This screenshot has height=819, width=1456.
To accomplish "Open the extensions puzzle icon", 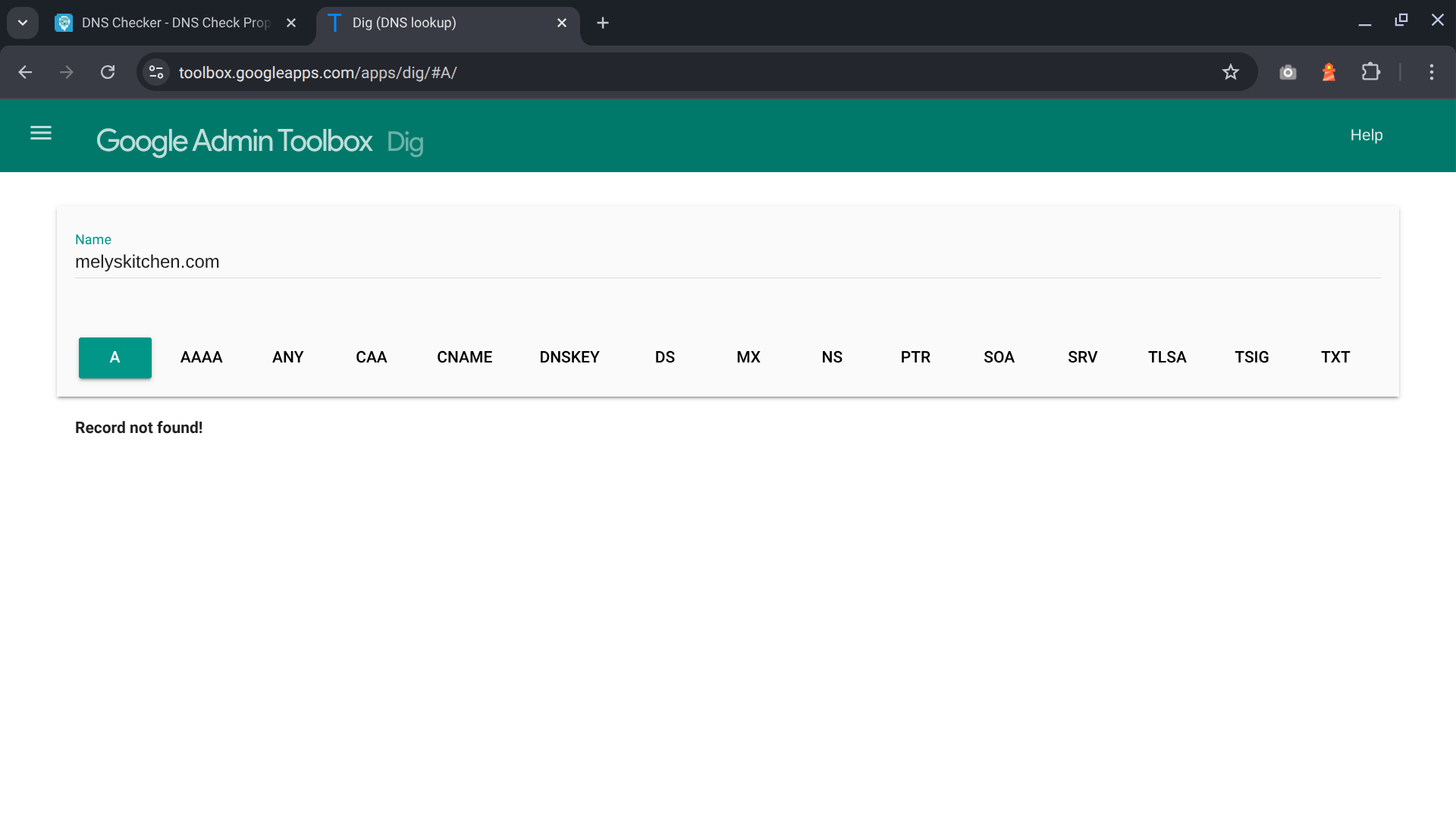I will (1370, 72).
